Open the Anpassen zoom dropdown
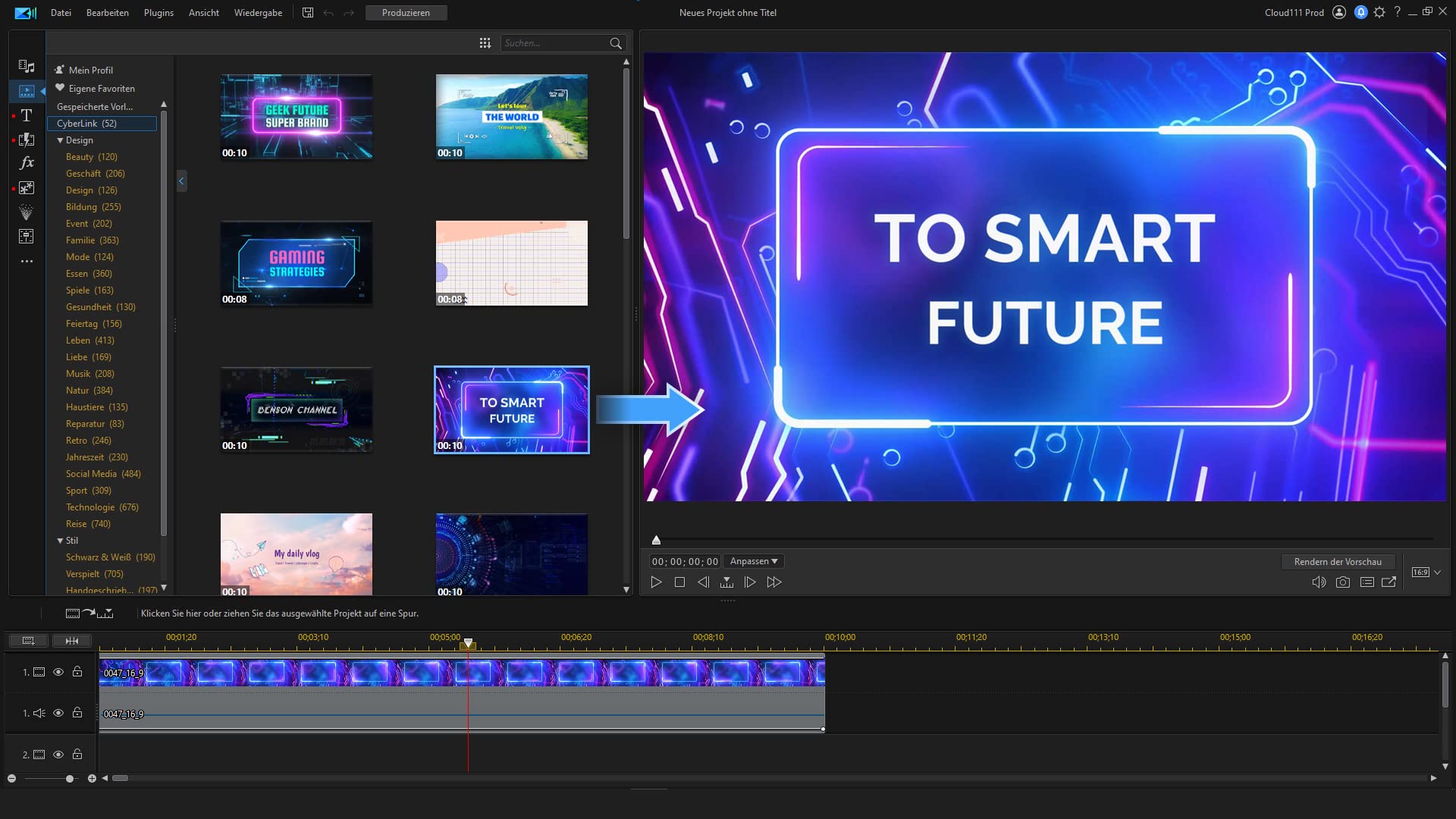Screen dimensions: 1456x819 pos(754,561)
